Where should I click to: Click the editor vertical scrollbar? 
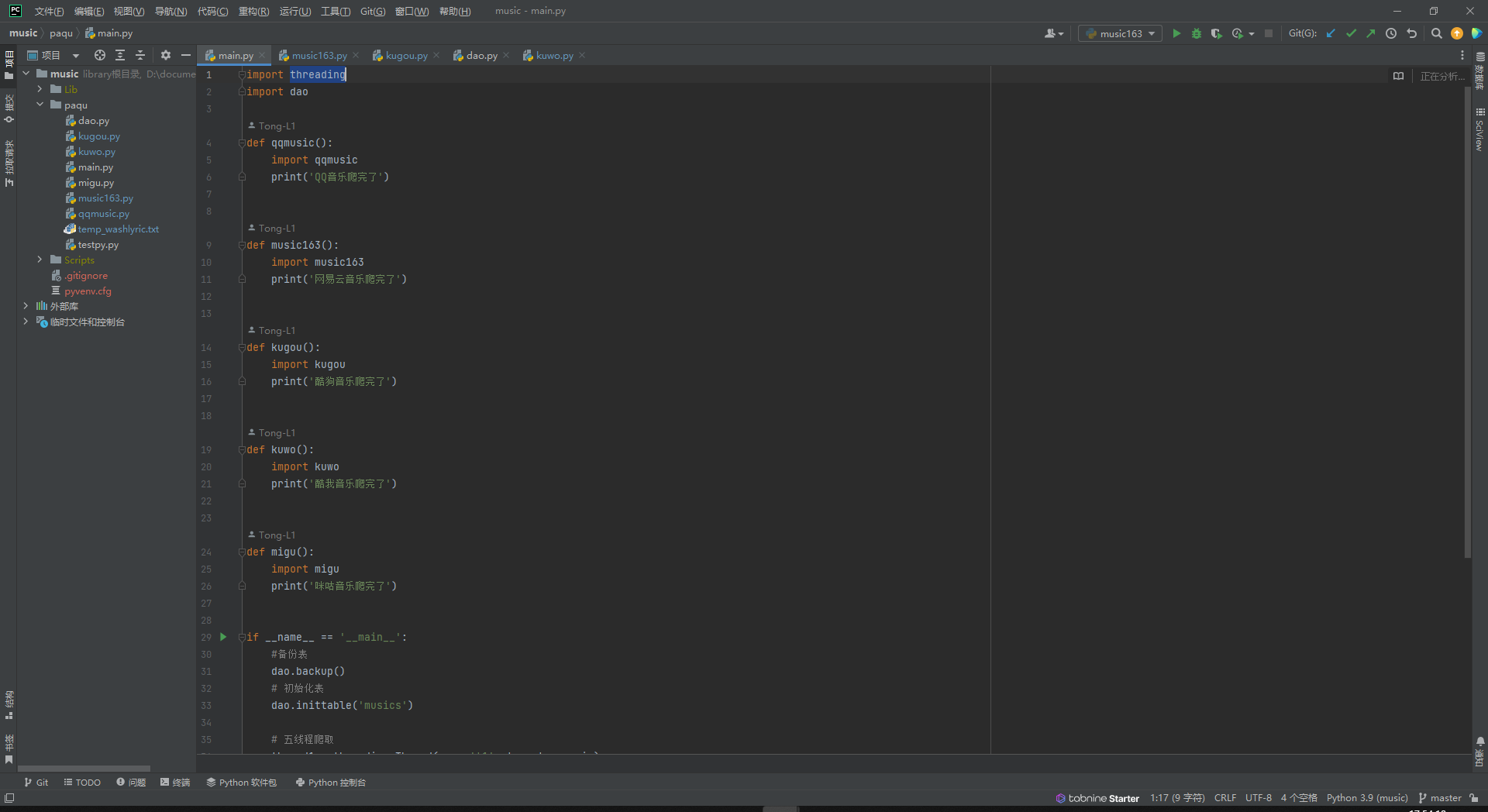click(1468, 322)
